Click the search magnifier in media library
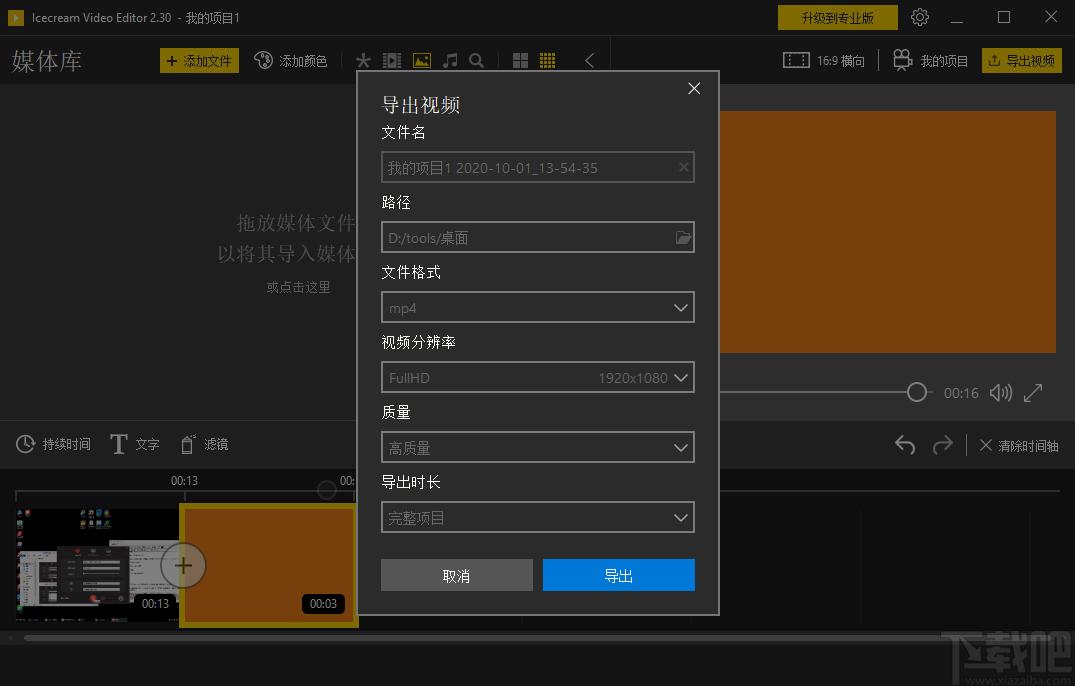The image size is (1075, 686). (x=477, y=61)
